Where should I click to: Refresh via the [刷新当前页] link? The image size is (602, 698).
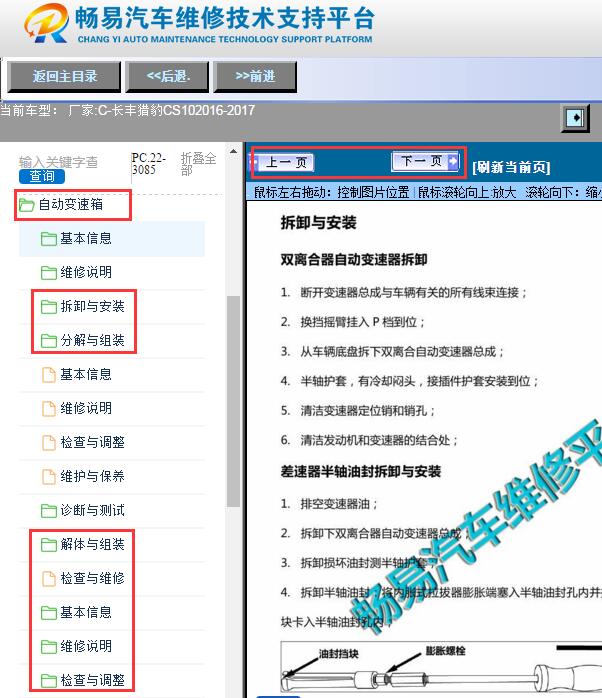pos(511,167)
